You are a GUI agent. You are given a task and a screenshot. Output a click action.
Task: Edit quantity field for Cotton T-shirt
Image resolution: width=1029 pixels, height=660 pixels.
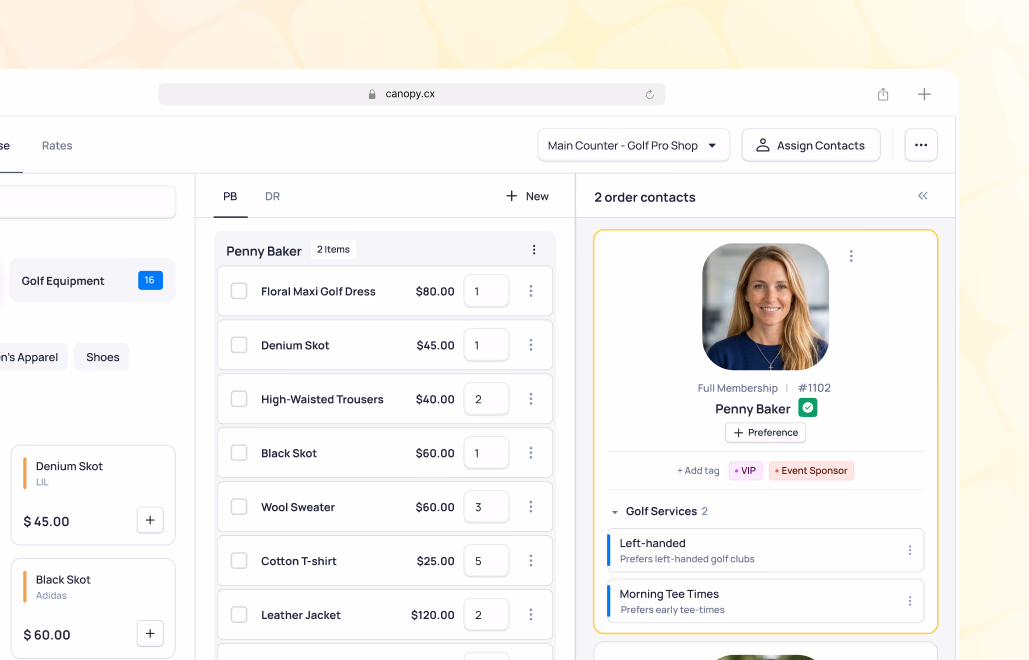[x=486, y=561]
